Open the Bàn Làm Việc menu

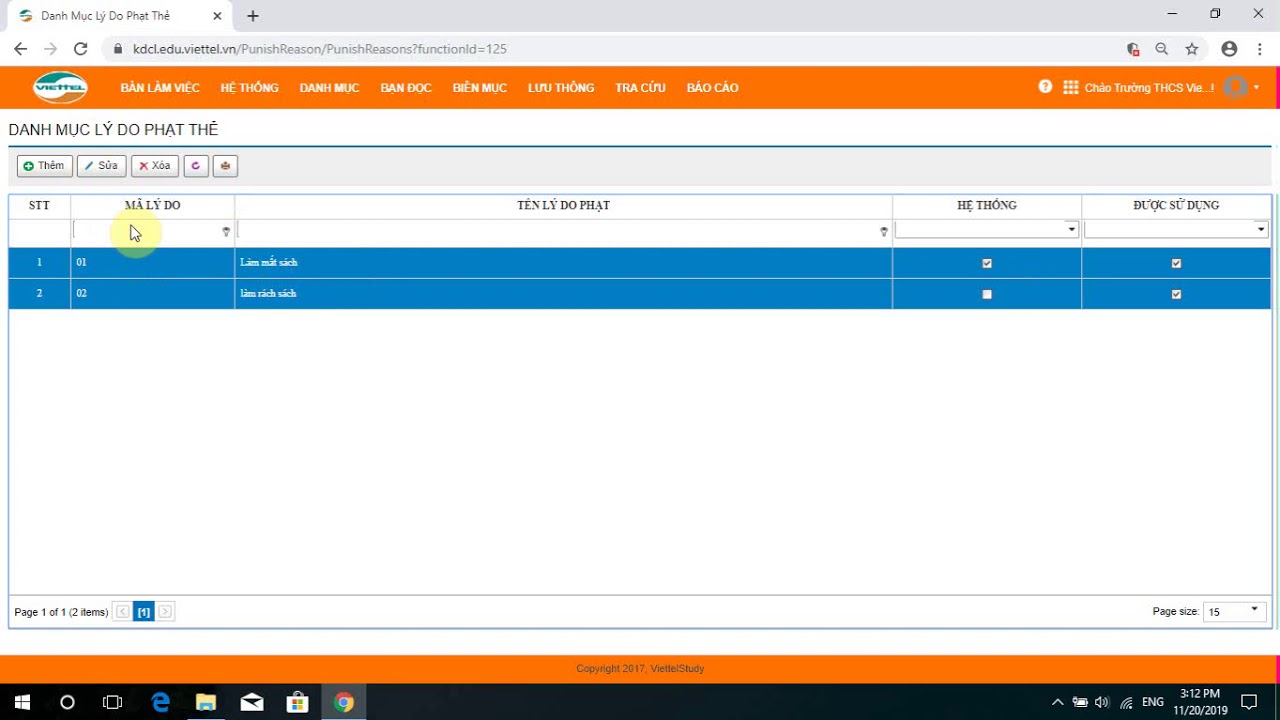pyautogui.click(x=160, y=88)
